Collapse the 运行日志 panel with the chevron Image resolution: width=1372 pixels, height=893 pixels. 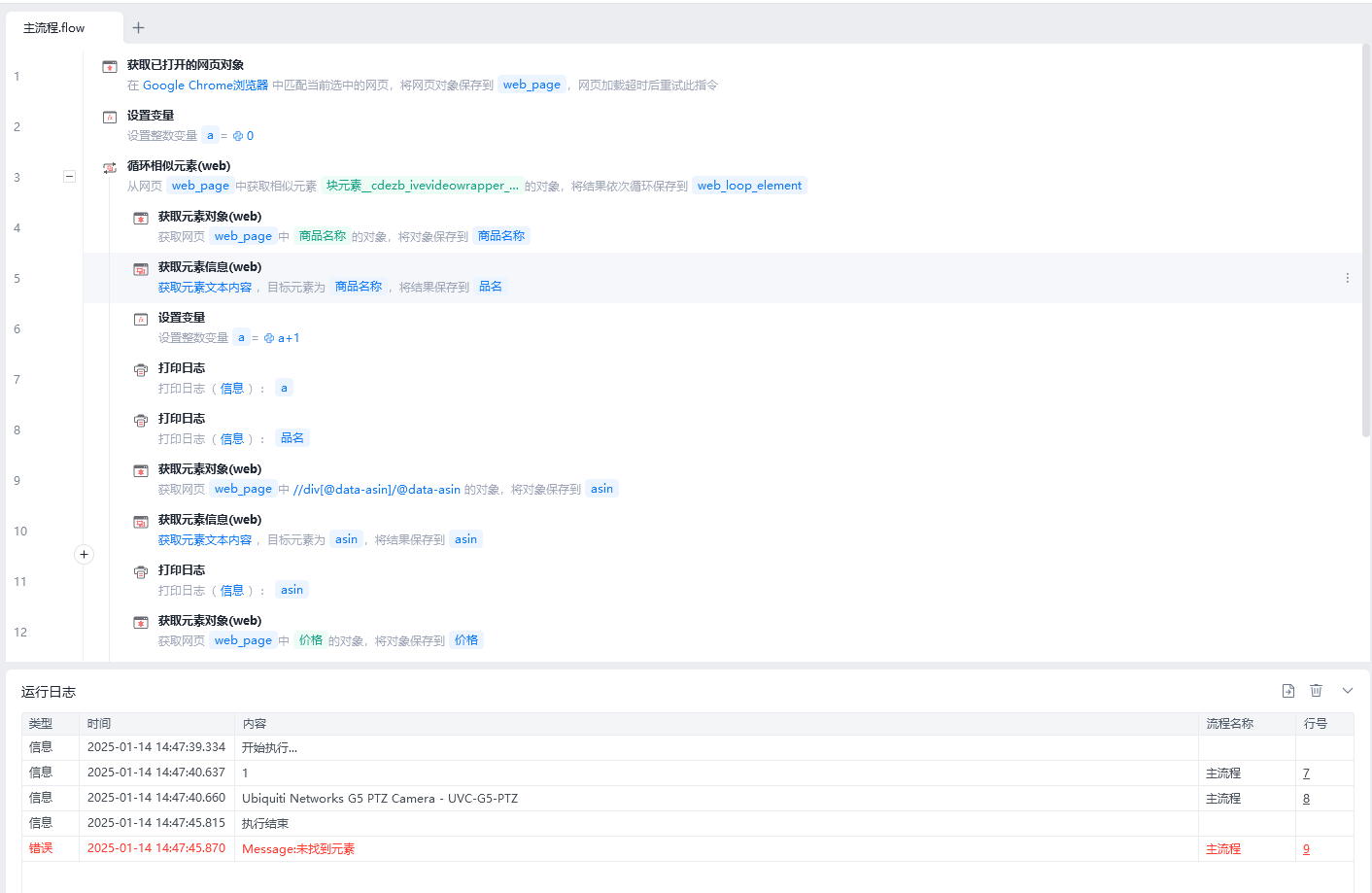click(x=1348, y=691)
